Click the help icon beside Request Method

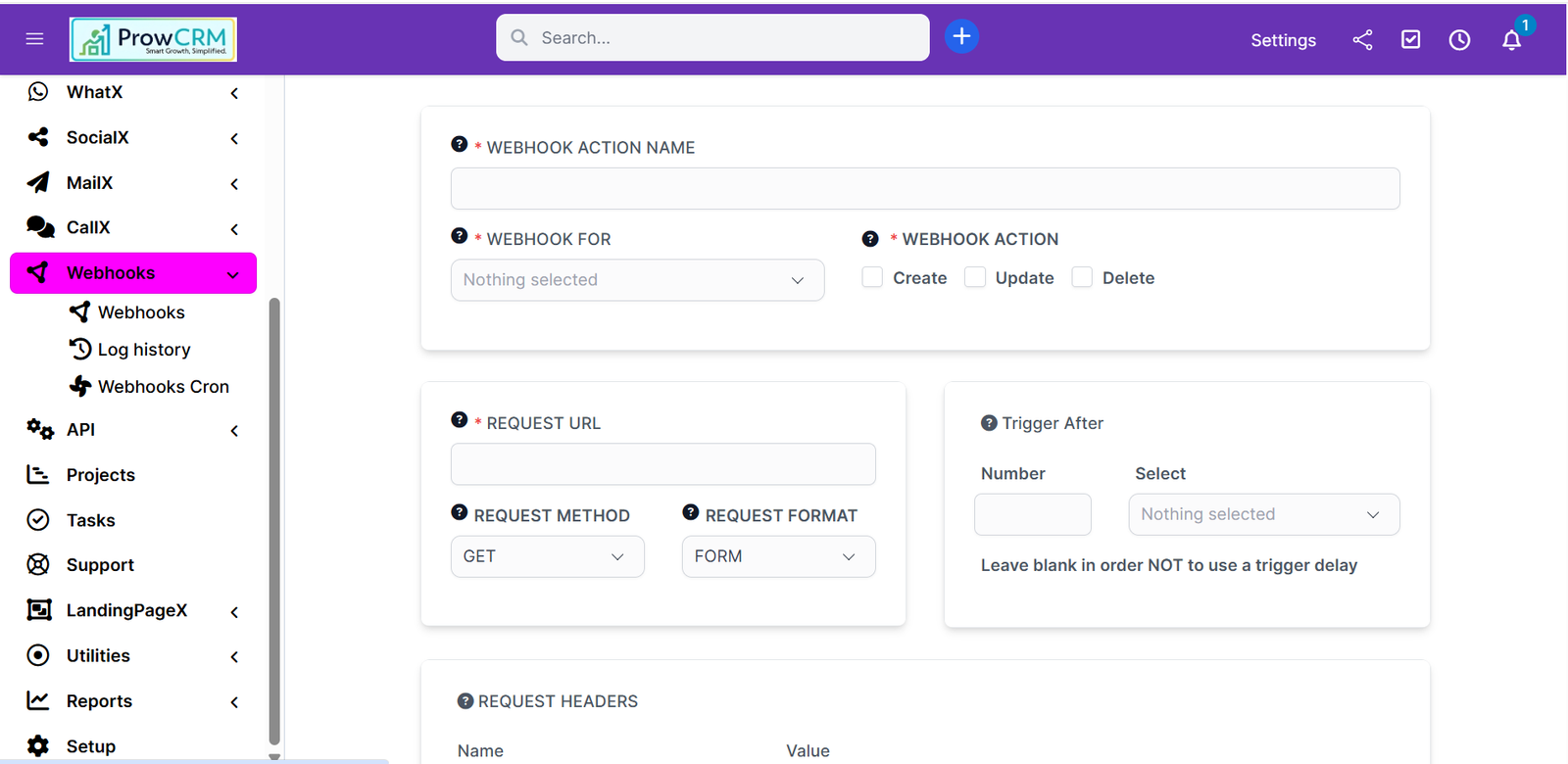coord(460,512)
